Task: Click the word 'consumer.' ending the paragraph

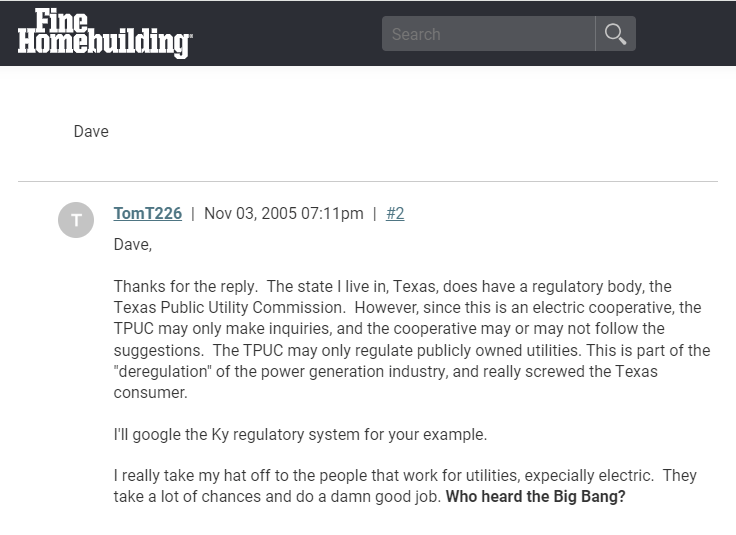Action: pos(150,393)
